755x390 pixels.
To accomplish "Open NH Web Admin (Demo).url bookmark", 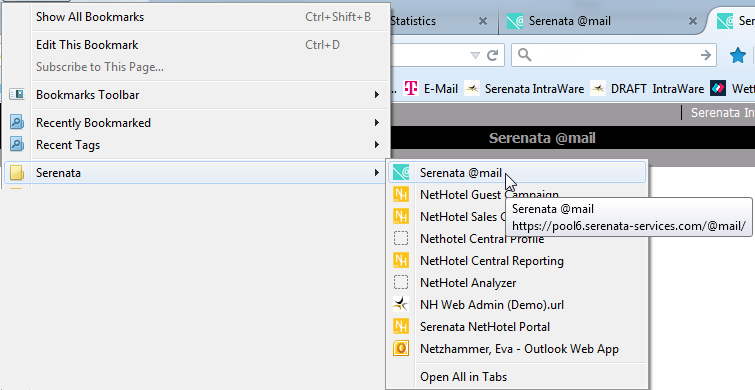I will click(517, 305).
